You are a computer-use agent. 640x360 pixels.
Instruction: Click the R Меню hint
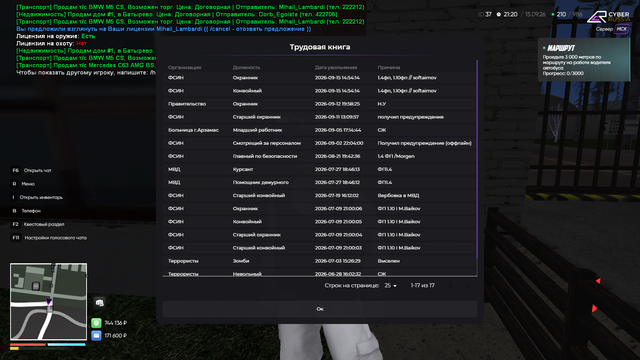pyautogui.click(x=23, y=184)
